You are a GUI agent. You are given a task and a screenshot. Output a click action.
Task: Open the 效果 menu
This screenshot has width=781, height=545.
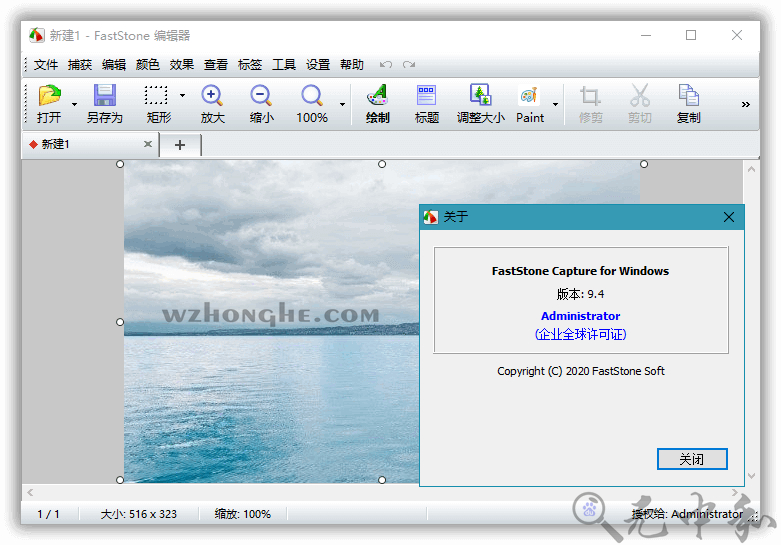coord(181,65)
